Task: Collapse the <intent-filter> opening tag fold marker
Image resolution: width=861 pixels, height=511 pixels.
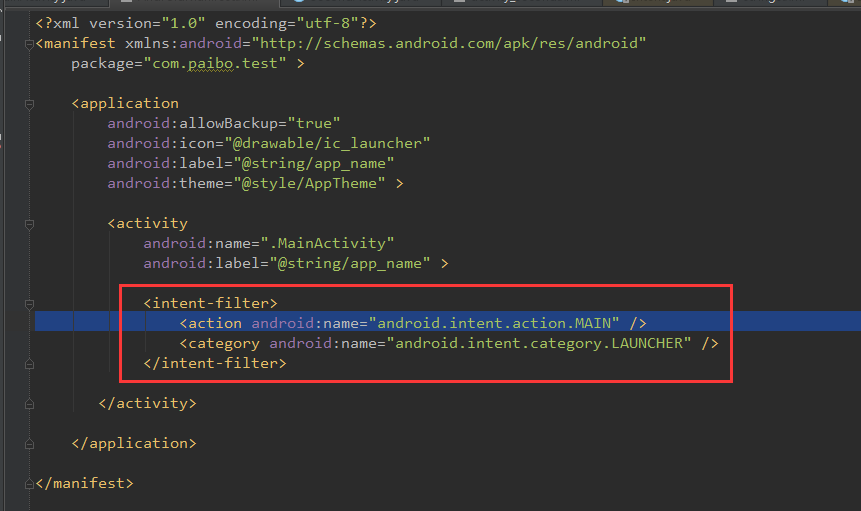Action: coord(30,304)
